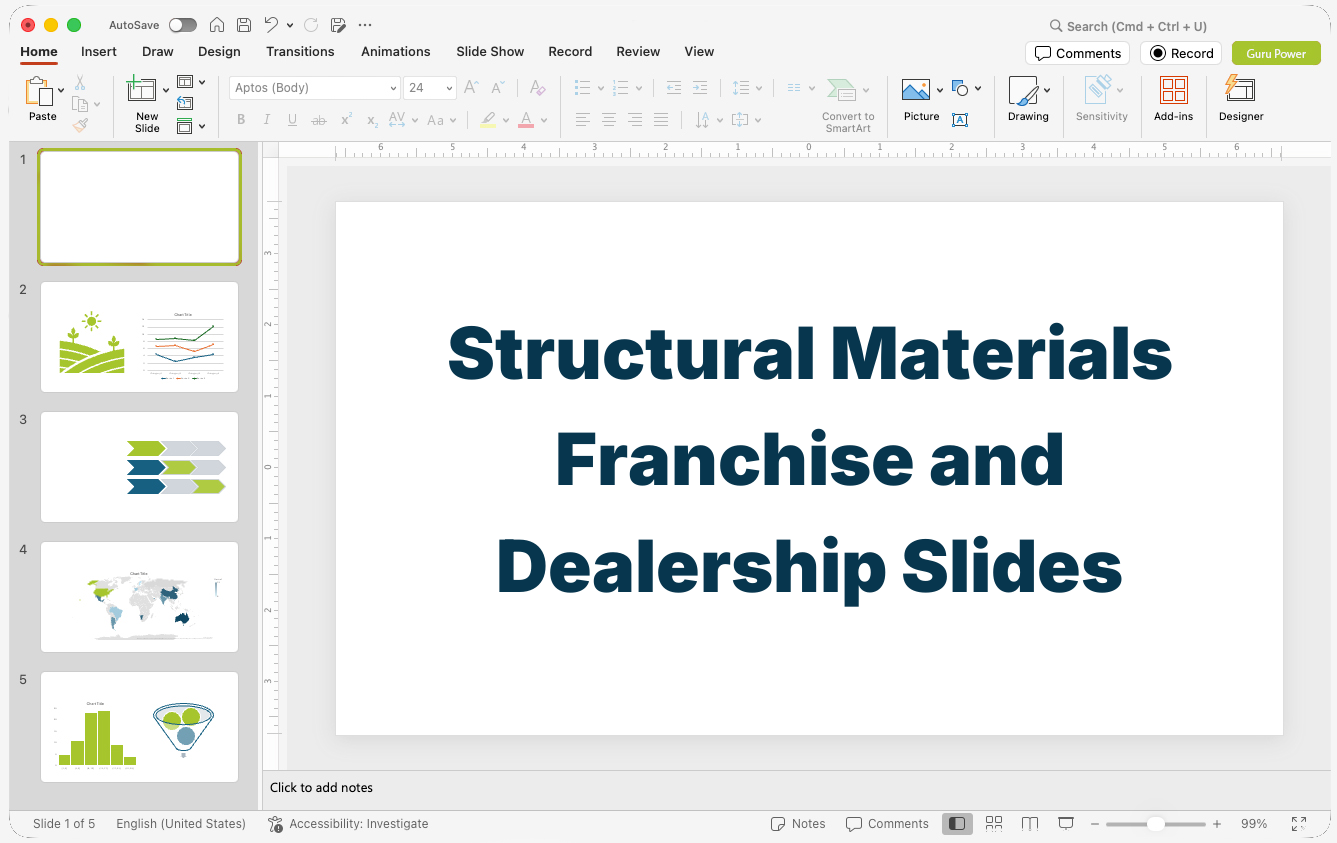Toggle Bold formatting
The image size is (1337, 843).
pyautogui.click(x=241, y=120)
